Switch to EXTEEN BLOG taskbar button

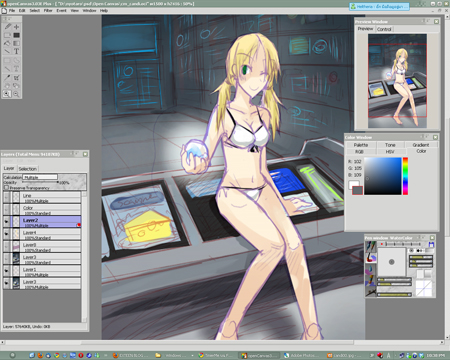[131, 355]
